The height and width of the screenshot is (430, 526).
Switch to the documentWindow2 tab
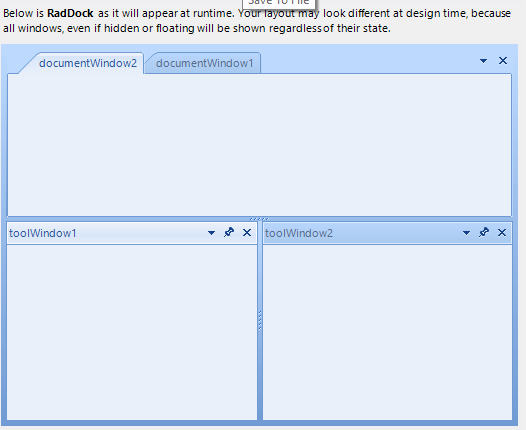87,63
